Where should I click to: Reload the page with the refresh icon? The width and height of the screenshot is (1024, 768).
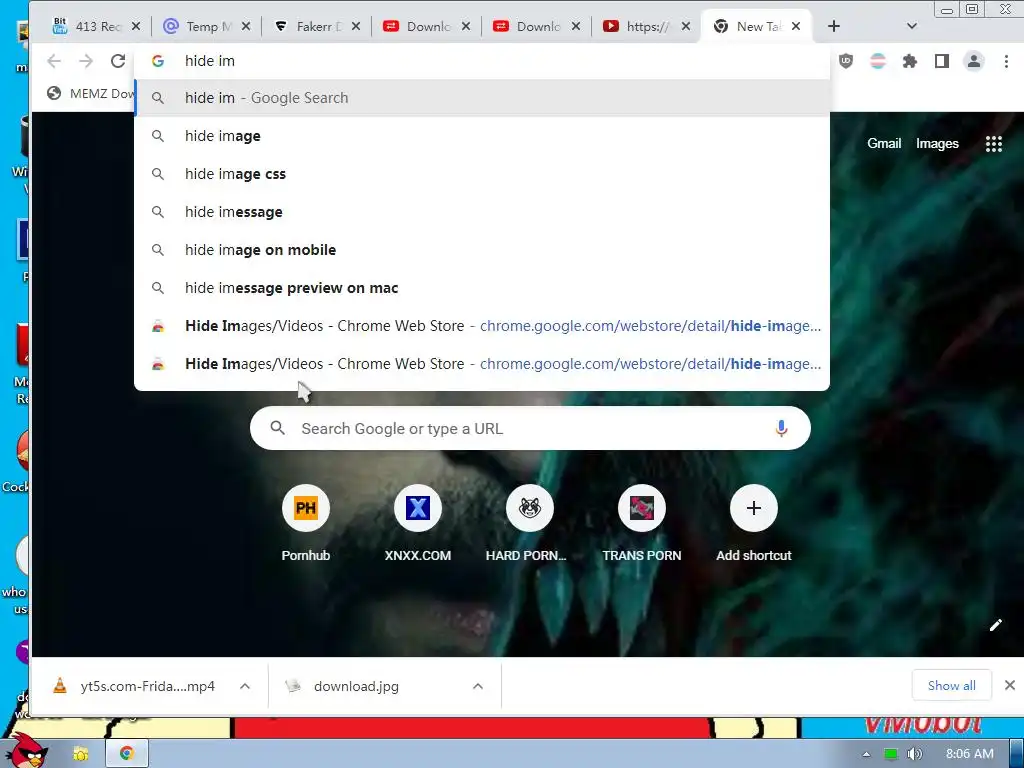[118, 61]
